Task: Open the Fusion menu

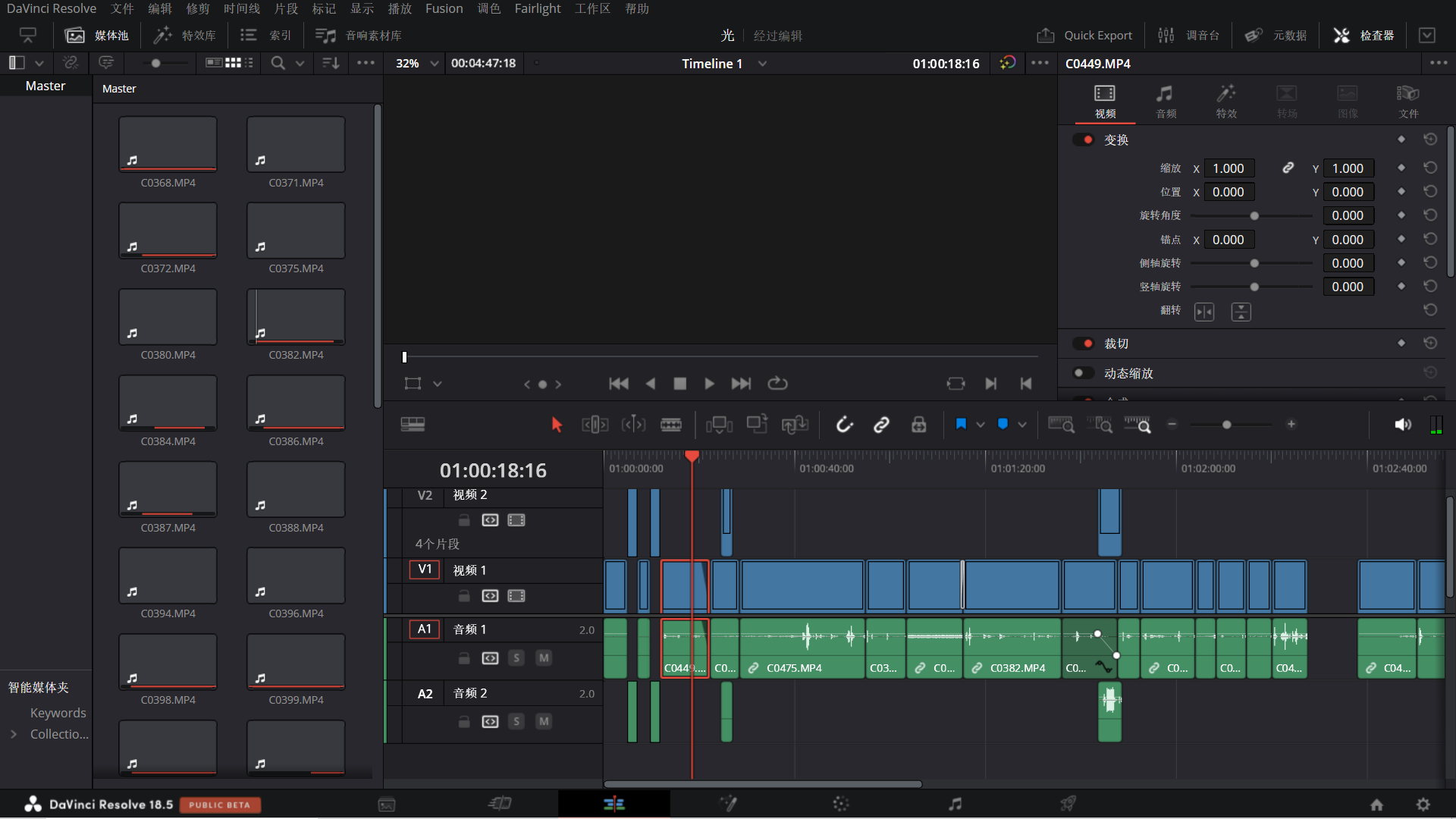Action: (444, 8)
